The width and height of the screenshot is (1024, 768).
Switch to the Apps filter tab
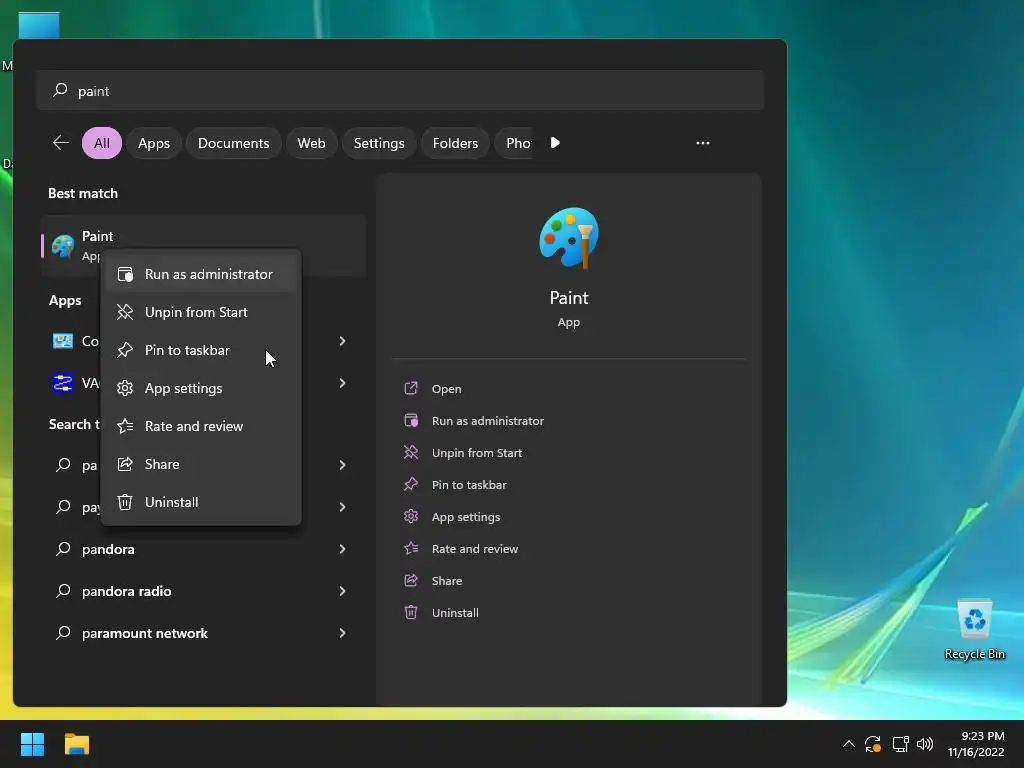click(x=153, y=143)
